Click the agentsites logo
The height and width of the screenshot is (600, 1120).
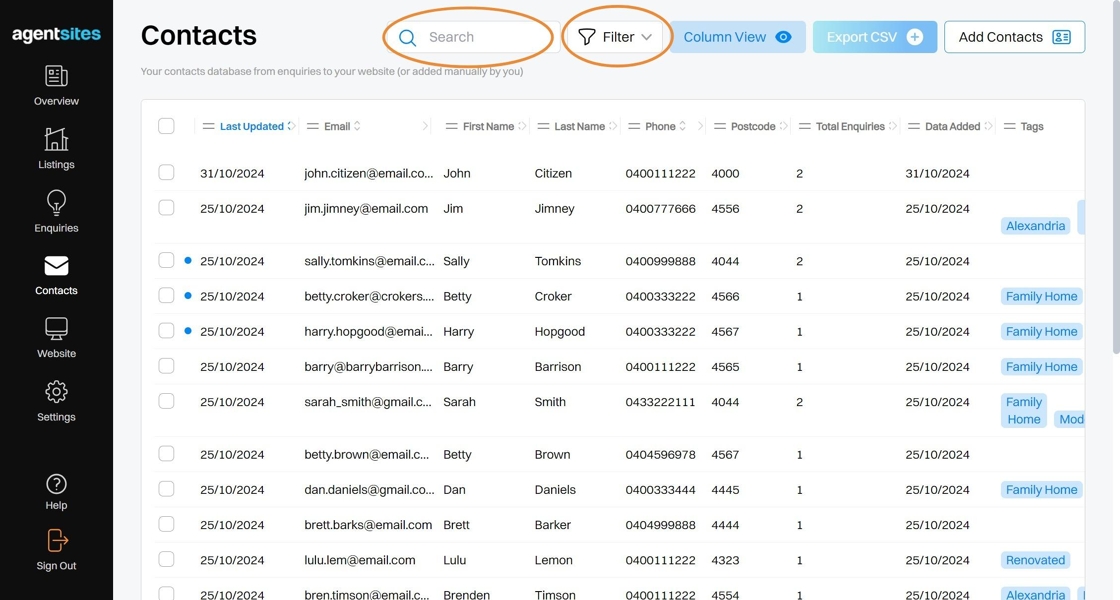click(56, 34)
